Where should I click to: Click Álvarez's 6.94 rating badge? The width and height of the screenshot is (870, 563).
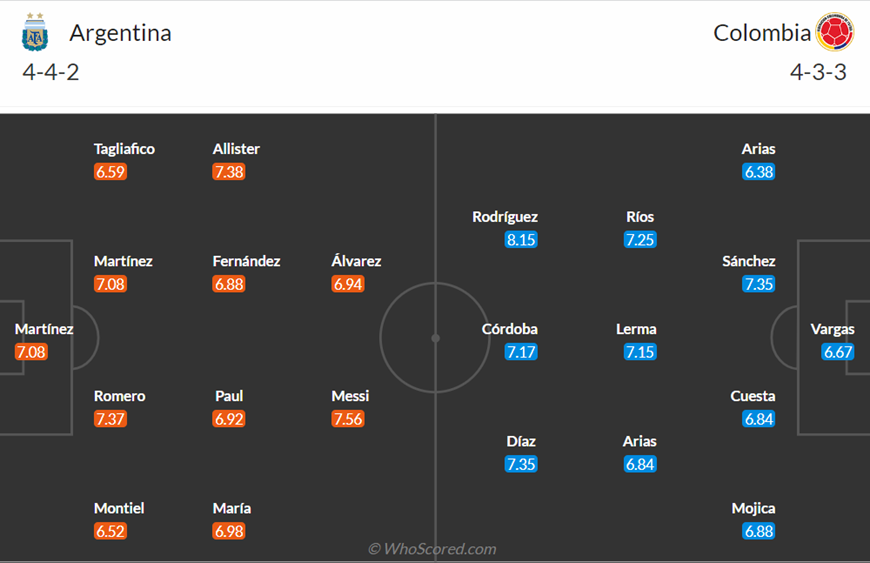click(348, 284)
